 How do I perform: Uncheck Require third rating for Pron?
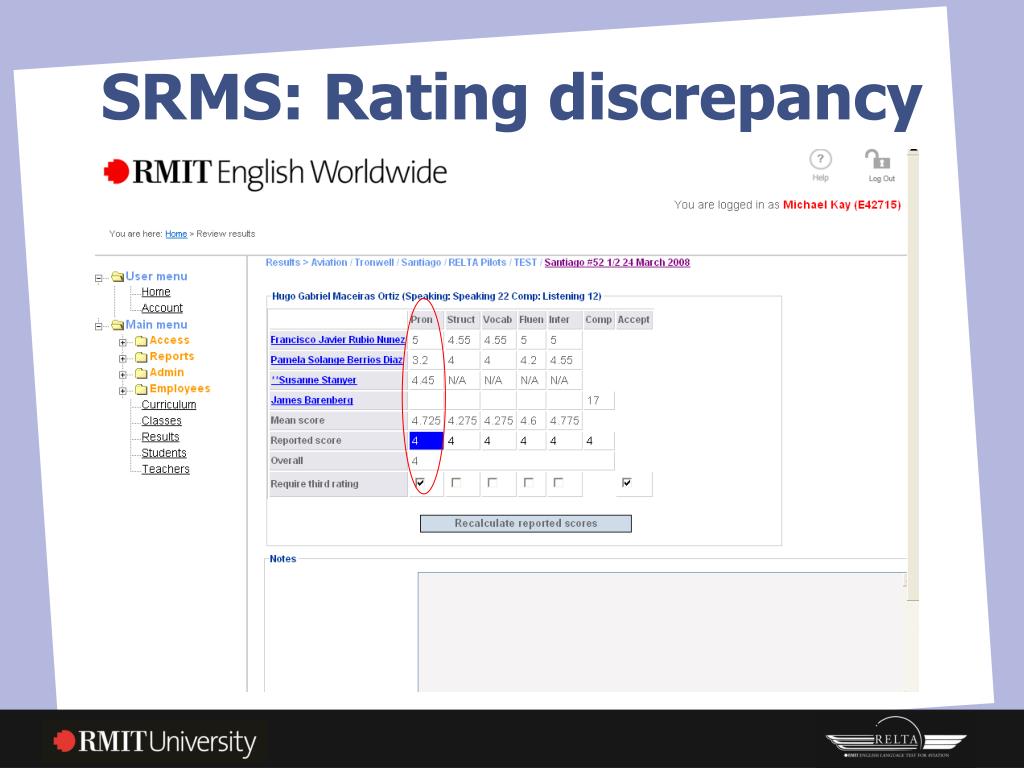[420, 483]
